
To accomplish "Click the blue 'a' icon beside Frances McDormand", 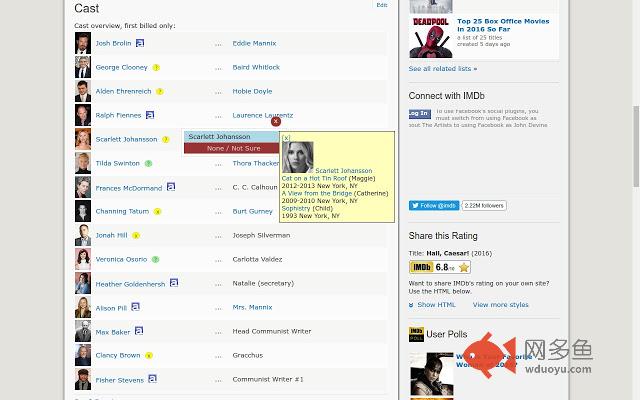I will 171,187.
